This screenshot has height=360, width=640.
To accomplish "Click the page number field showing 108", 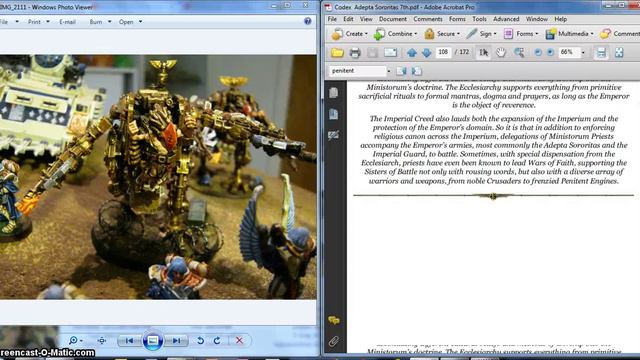I will coord(443,52).
